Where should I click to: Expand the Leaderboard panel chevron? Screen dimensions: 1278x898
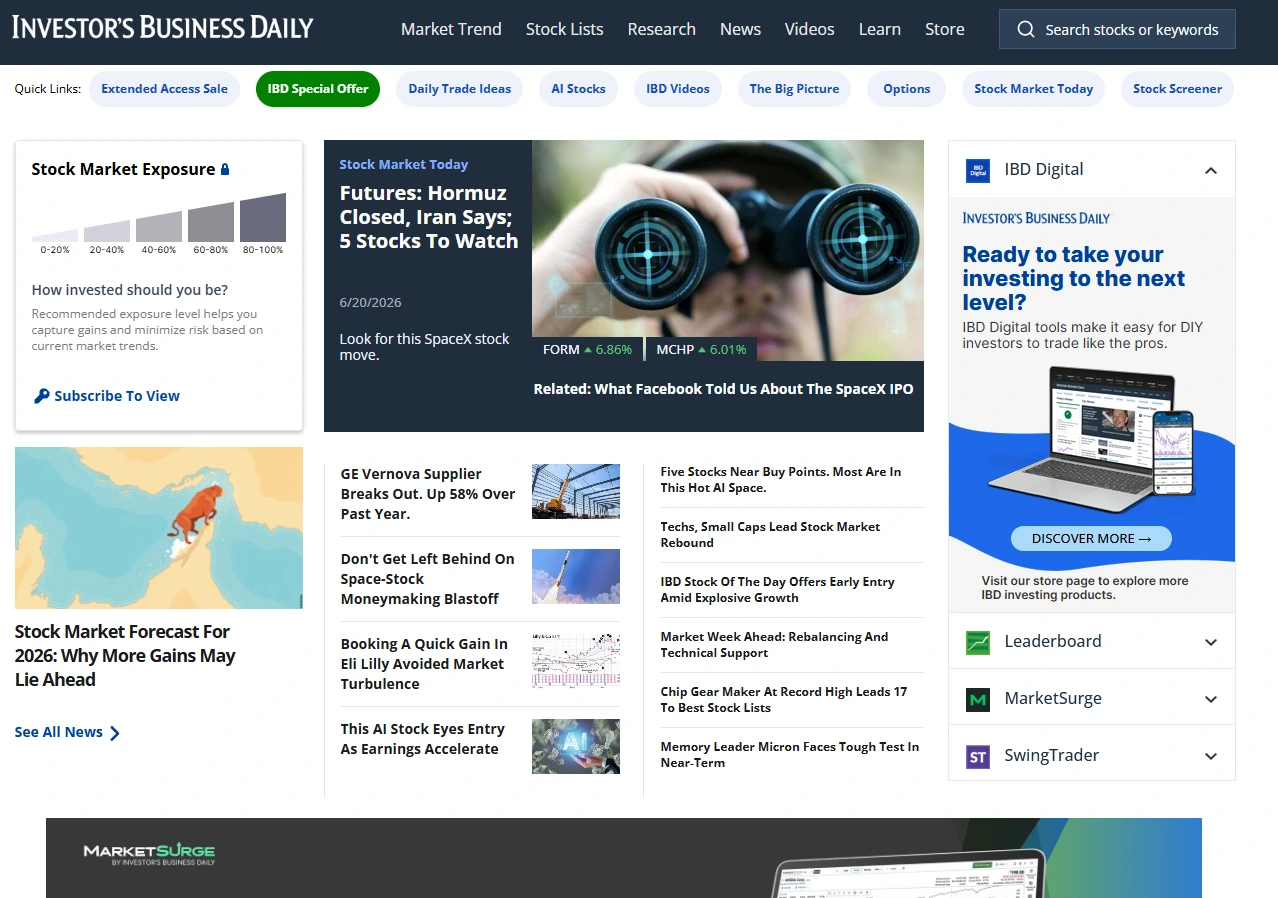tap(1211, 642)
